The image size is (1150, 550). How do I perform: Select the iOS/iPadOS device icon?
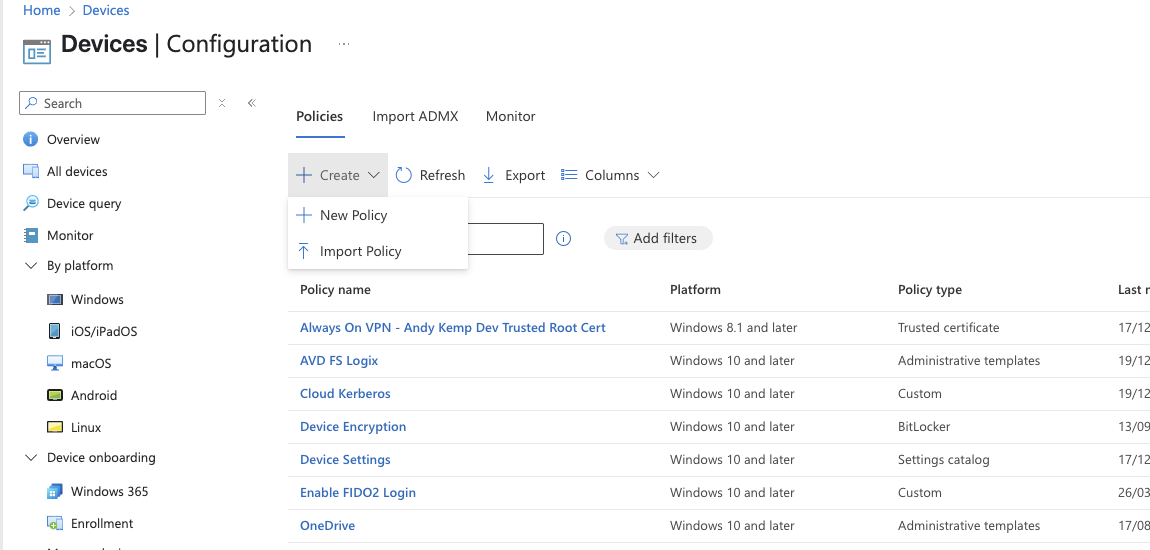55,332
